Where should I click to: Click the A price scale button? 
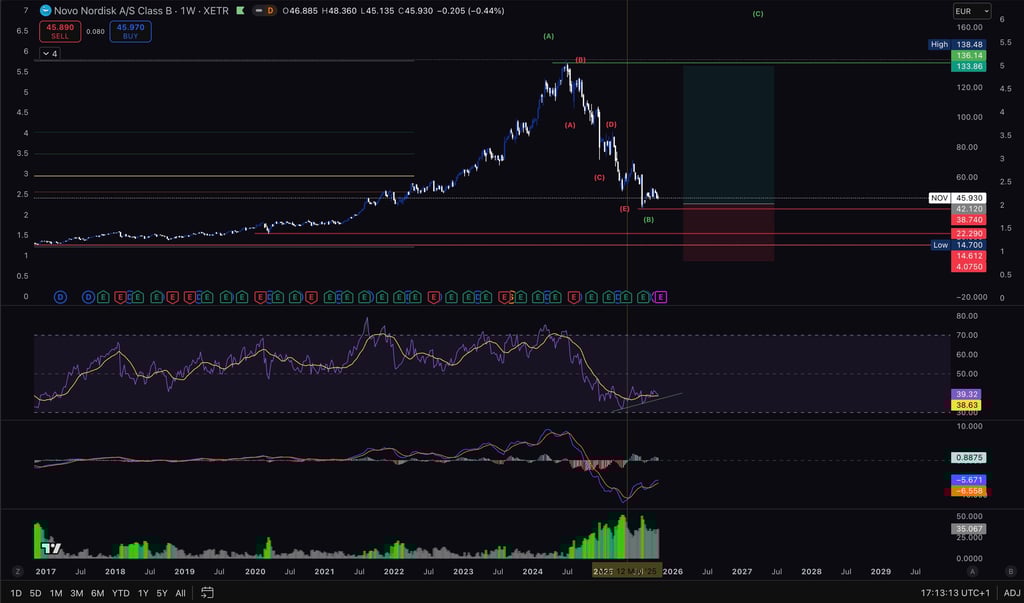click(x=972, y=571)
